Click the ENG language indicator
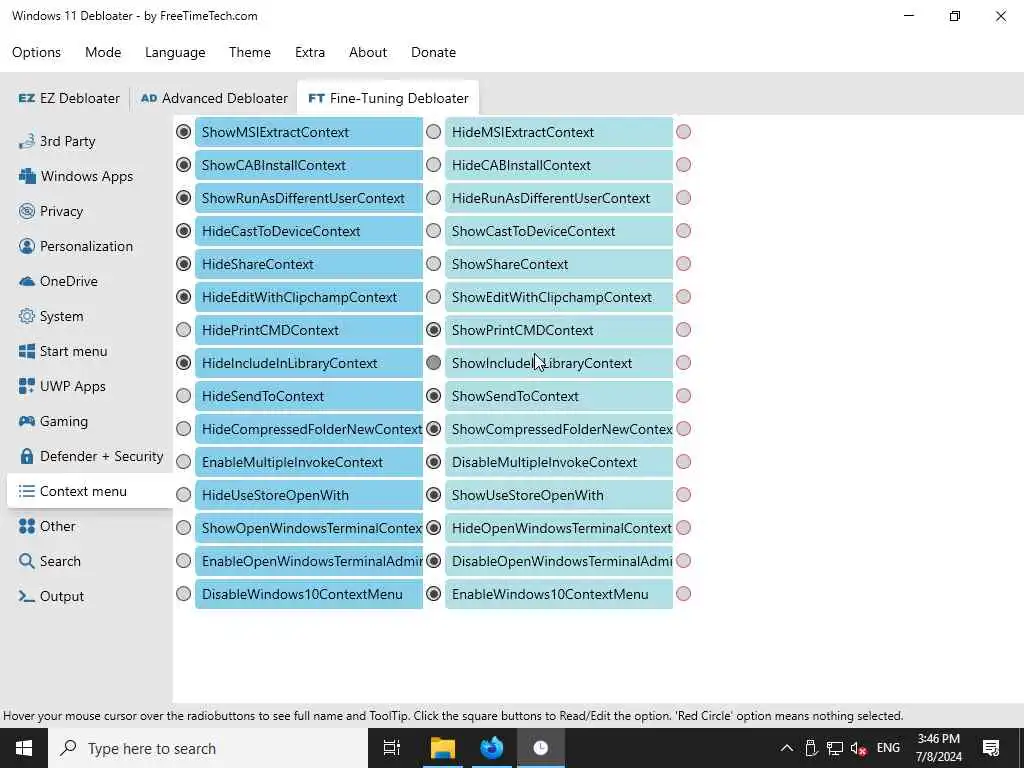 point(888,748)
